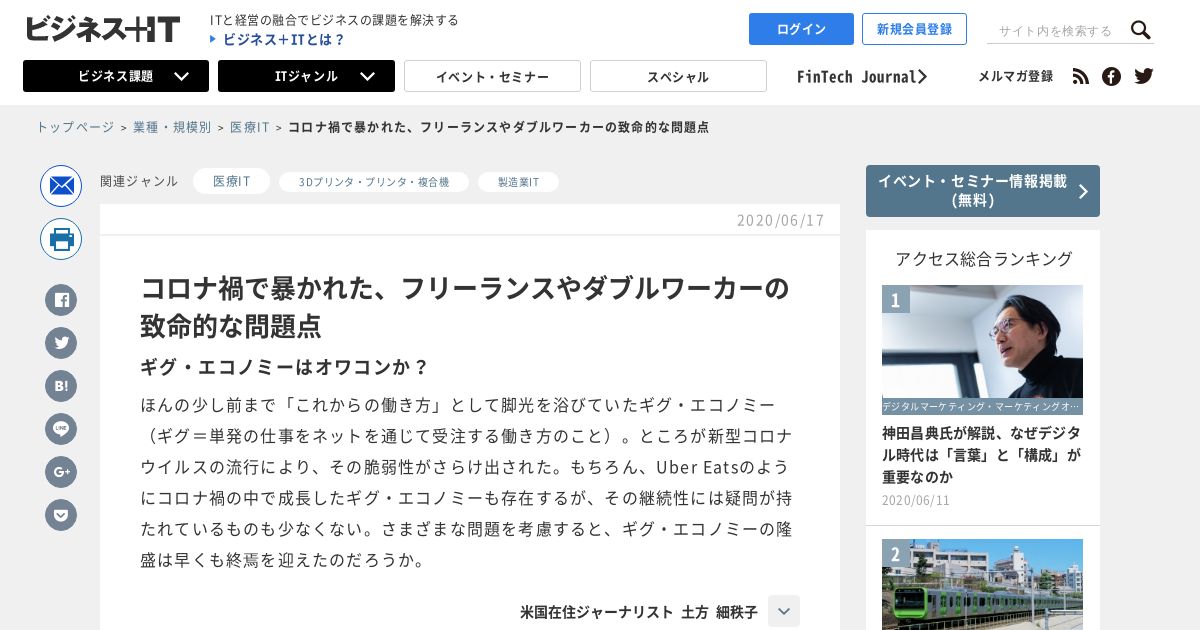Open Facebook page icon in header
This screenshot has width=1200, height=630.
click(x=1111, y=76)
